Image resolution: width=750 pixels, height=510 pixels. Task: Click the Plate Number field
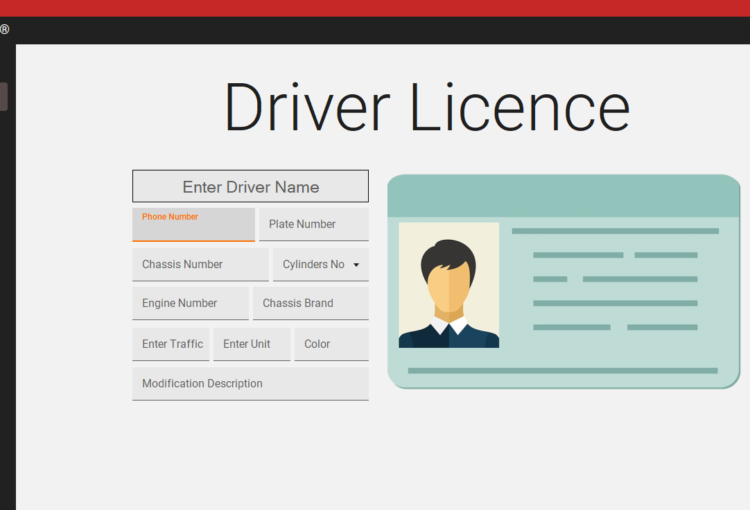pos(314,224)
